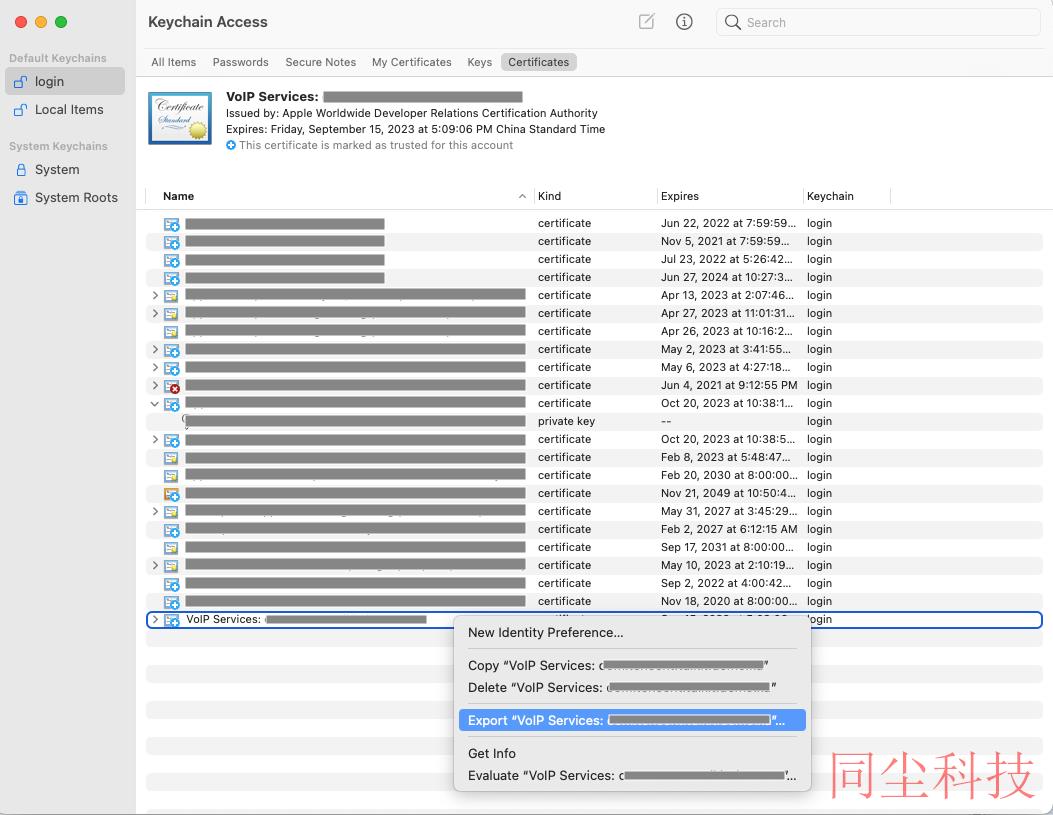1053x815 pixels.
Task: Click the info (i) toolbar icon
Action: click(x=684, y=21)
